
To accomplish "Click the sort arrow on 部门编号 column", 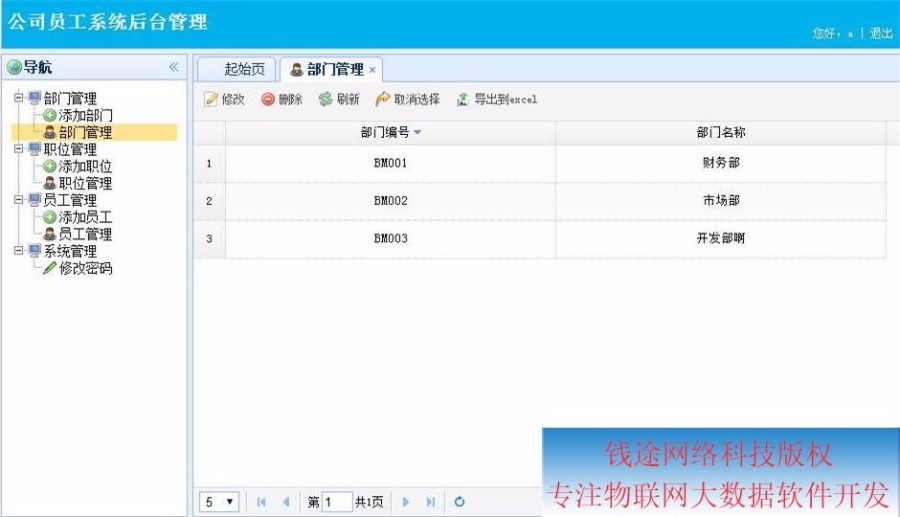I will tap(417, 133).
